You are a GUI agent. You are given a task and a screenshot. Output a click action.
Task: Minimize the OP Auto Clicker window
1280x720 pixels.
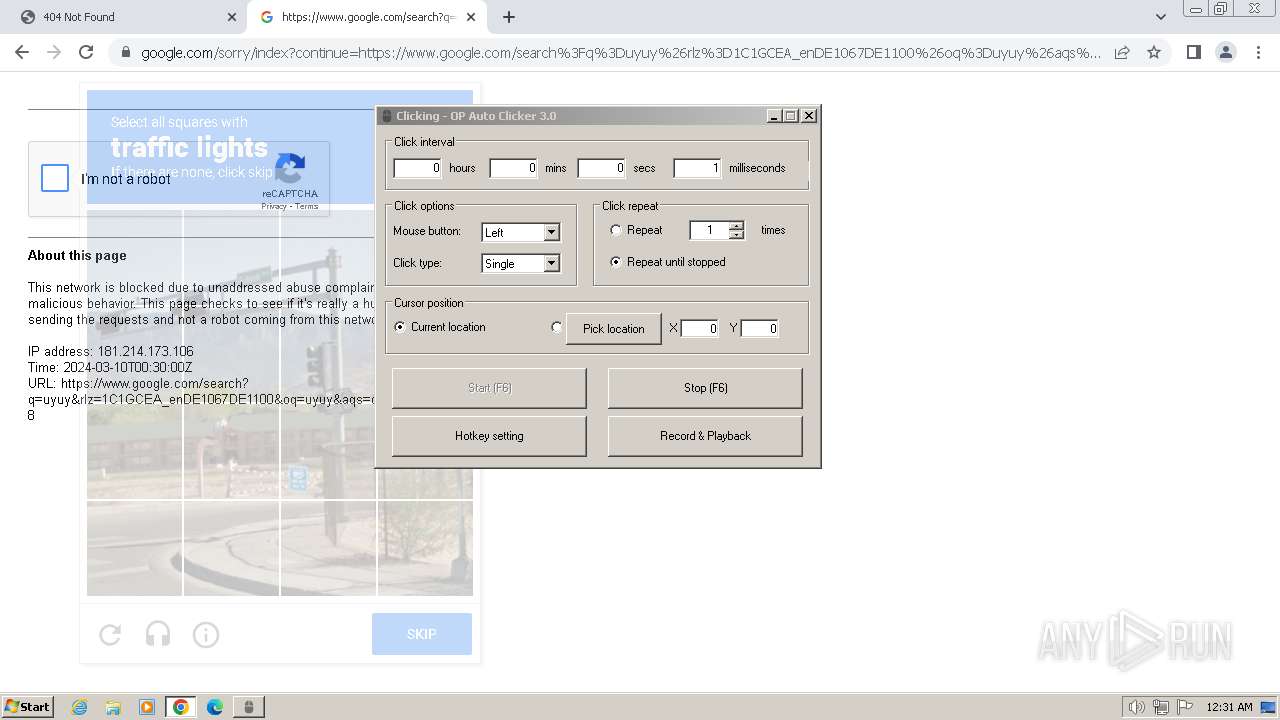tap(774, 116)
